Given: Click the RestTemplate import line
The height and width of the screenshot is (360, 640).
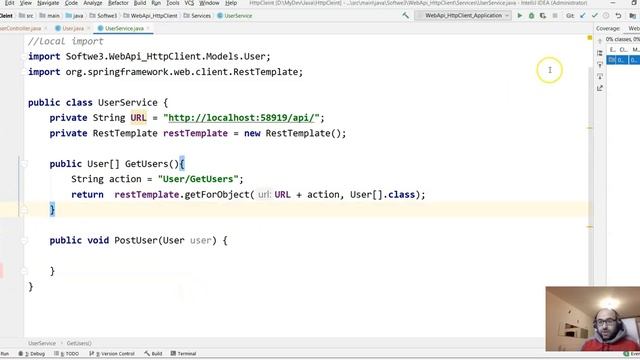Looking at the screenshot, I should [x=166, y=72].
